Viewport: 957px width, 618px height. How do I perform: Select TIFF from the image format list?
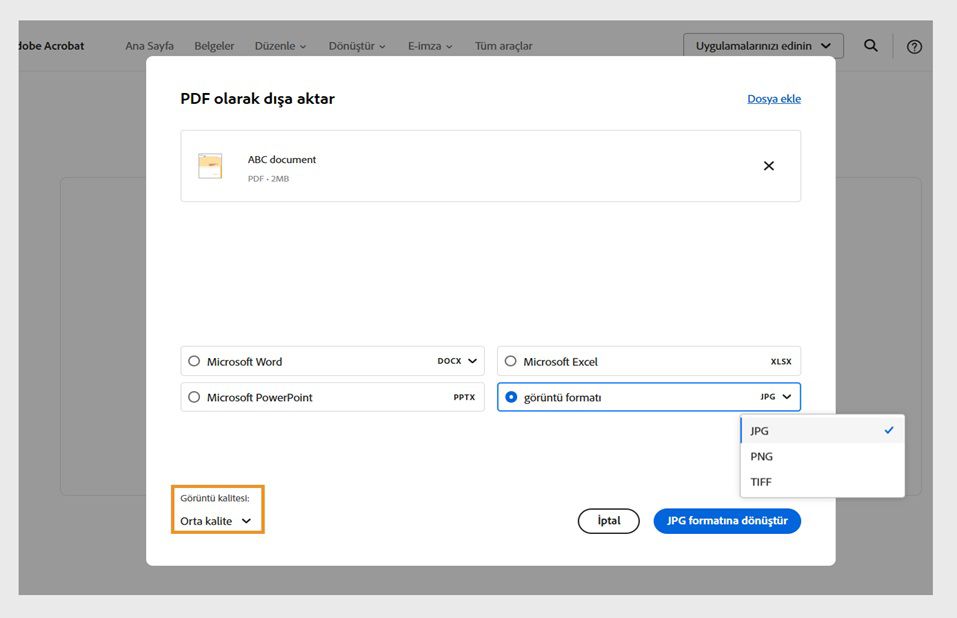(761, 481)
